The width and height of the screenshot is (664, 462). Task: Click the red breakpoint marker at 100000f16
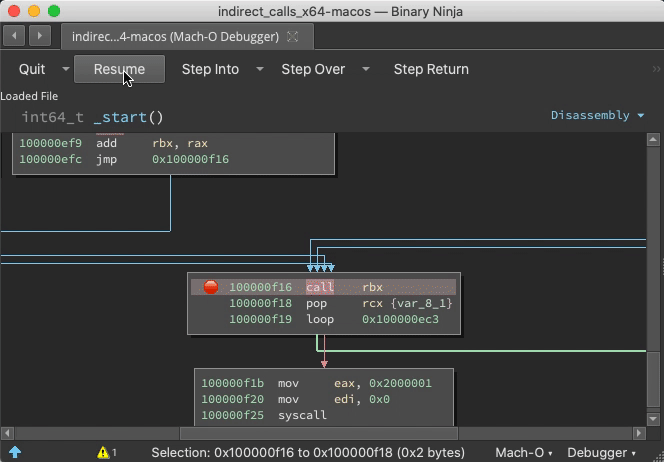pos(211,287)
